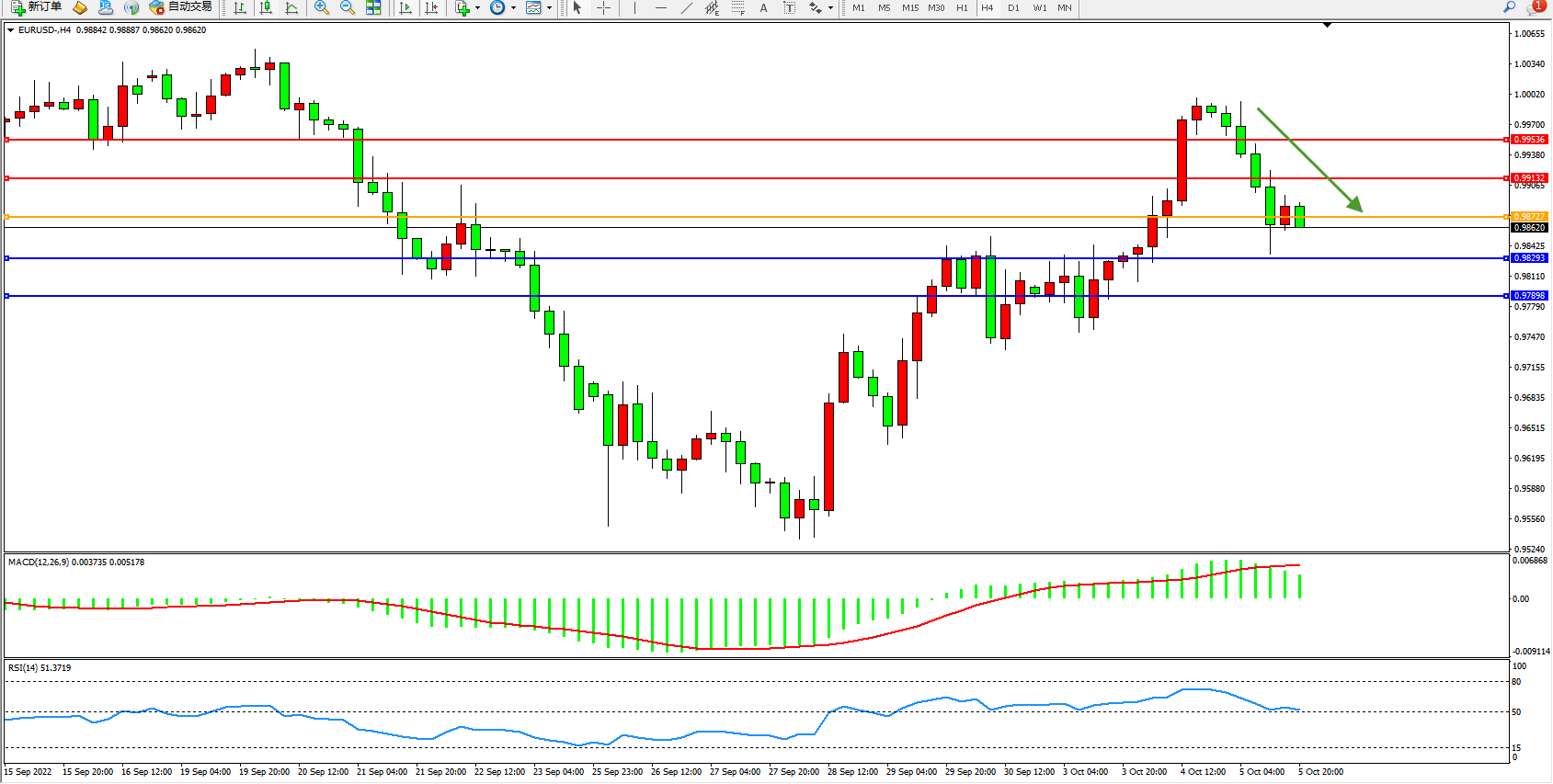Switch to the D1 timeframe
Screen dimensions: 1553x784
(1013, 7)
